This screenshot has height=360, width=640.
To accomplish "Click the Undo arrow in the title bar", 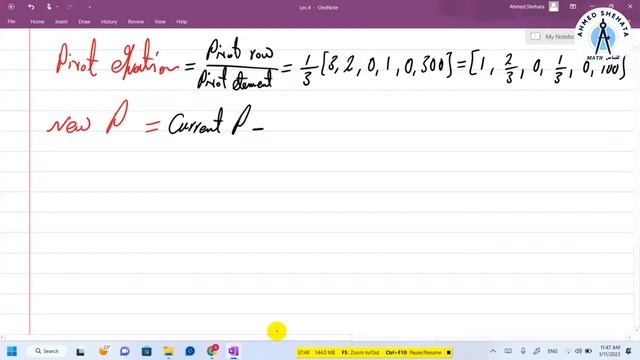I will 31,7.
